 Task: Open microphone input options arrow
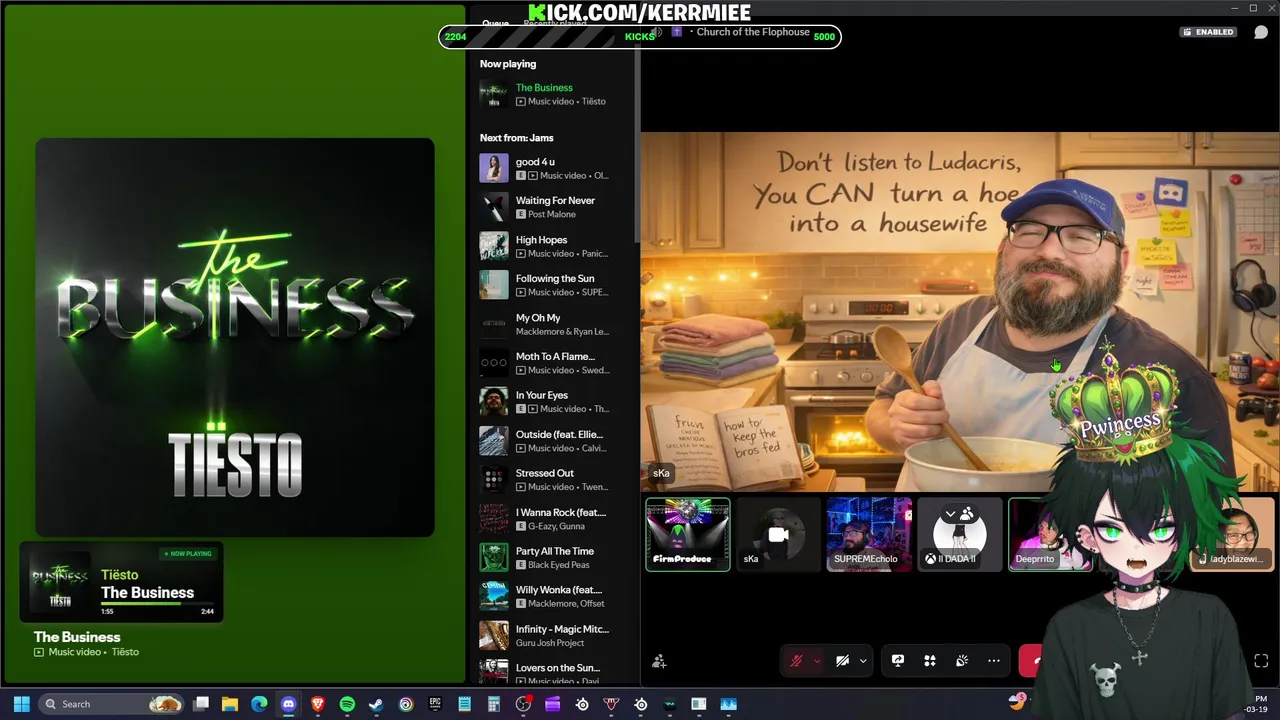click(x=817, y=661)
